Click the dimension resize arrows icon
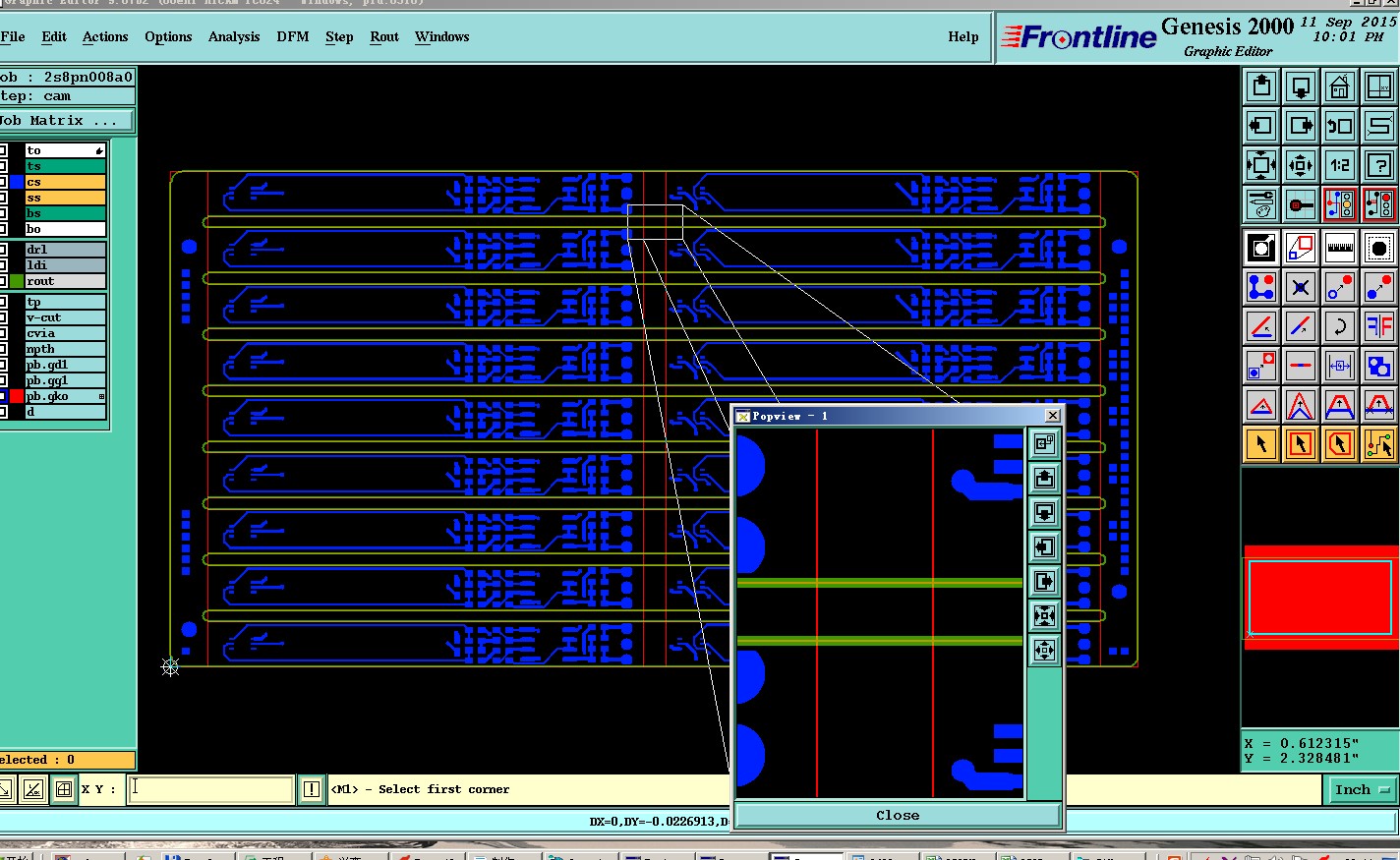 1340,366
